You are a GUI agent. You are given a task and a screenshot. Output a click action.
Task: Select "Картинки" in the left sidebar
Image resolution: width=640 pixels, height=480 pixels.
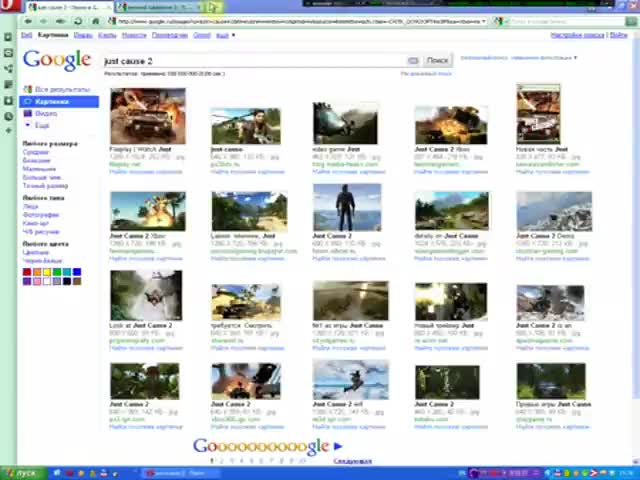click(52, 101)
